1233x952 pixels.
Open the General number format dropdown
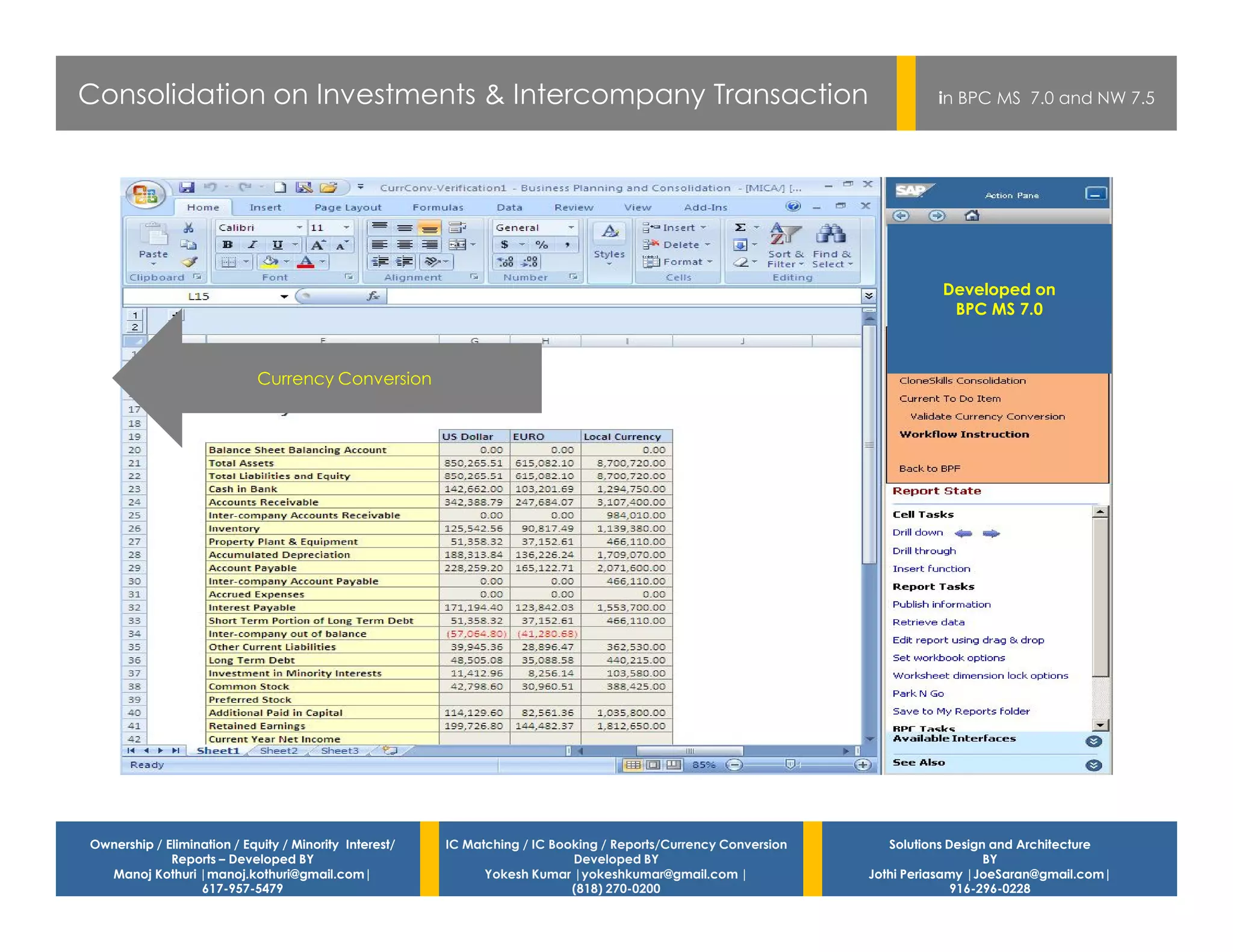[x=571, y=227]
